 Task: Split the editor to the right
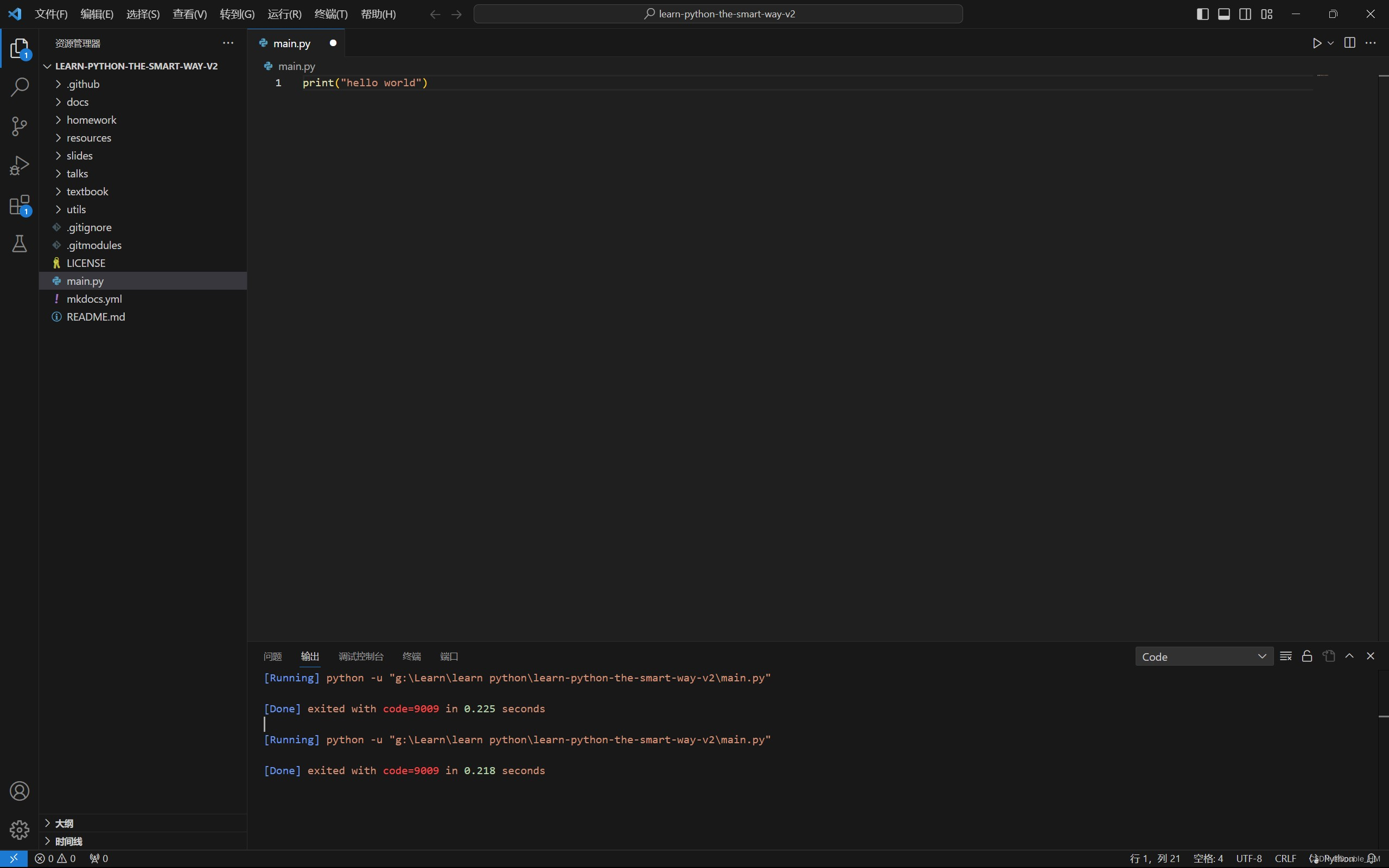click(1349, 43)
